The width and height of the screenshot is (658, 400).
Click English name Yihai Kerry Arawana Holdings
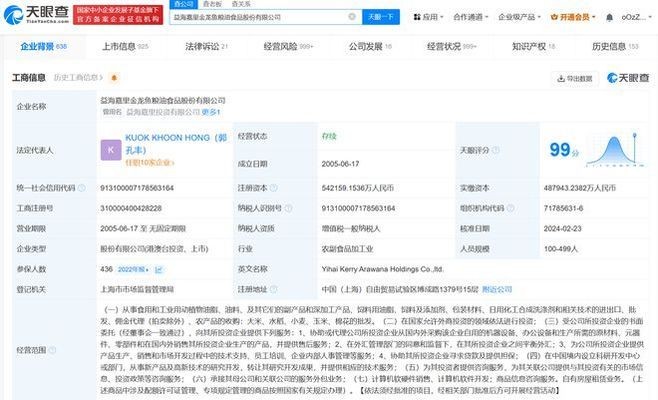pyautogui.click(x=383, y=269)
